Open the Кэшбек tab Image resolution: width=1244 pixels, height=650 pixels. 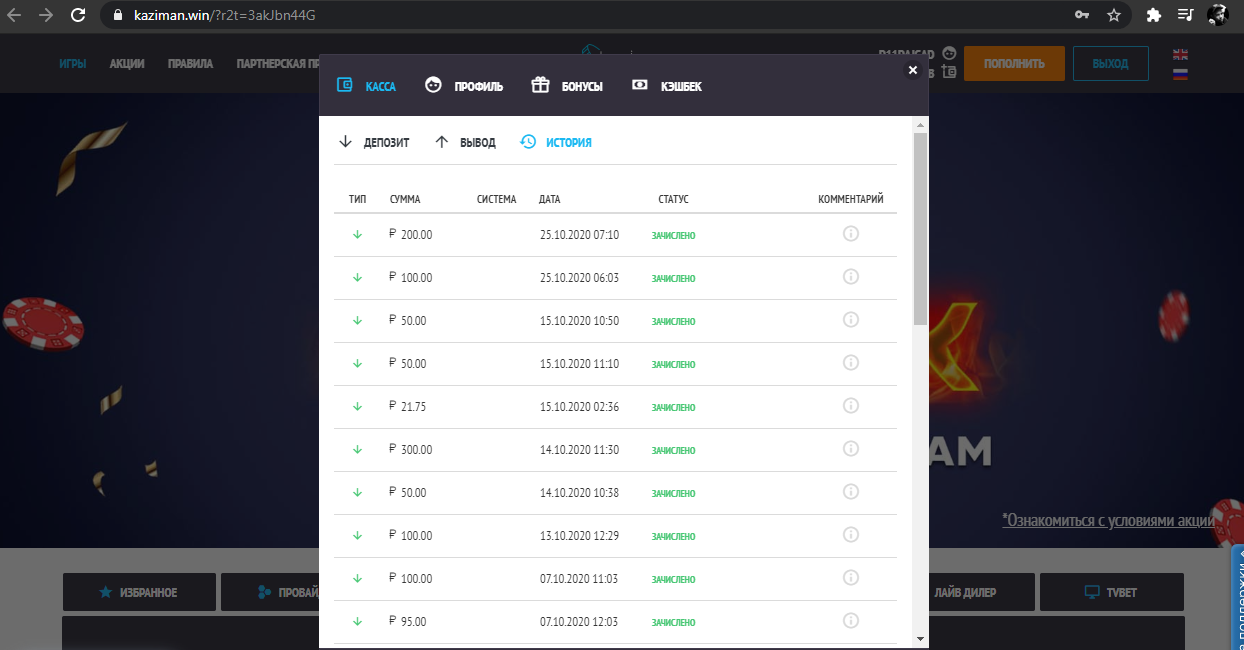point(667,86)
